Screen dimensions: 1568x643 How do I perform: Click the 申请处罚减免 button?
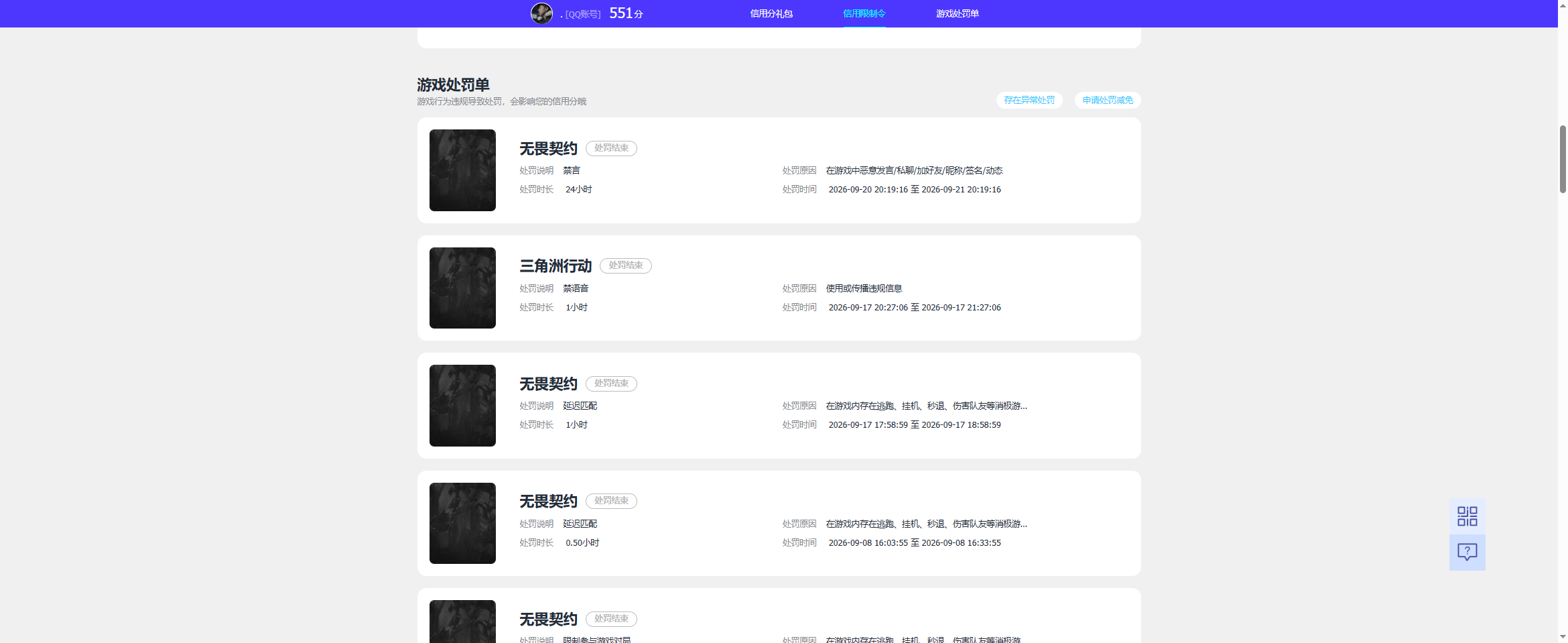(1108, 100)
